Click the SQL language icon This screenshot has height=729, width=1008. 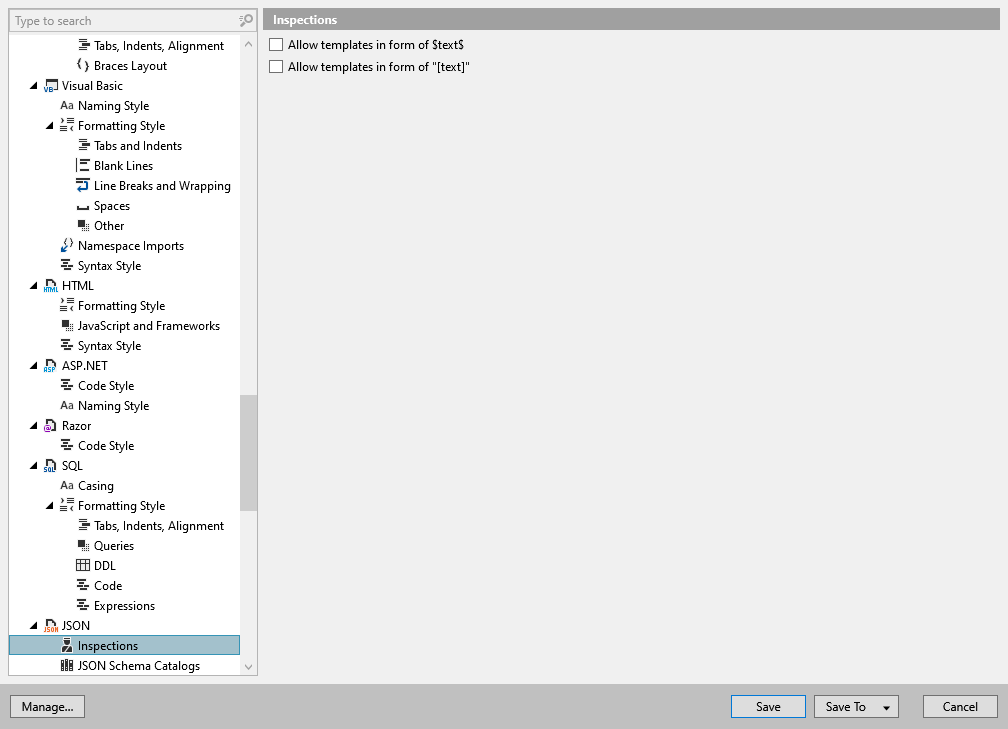click(x=51, y=466)
